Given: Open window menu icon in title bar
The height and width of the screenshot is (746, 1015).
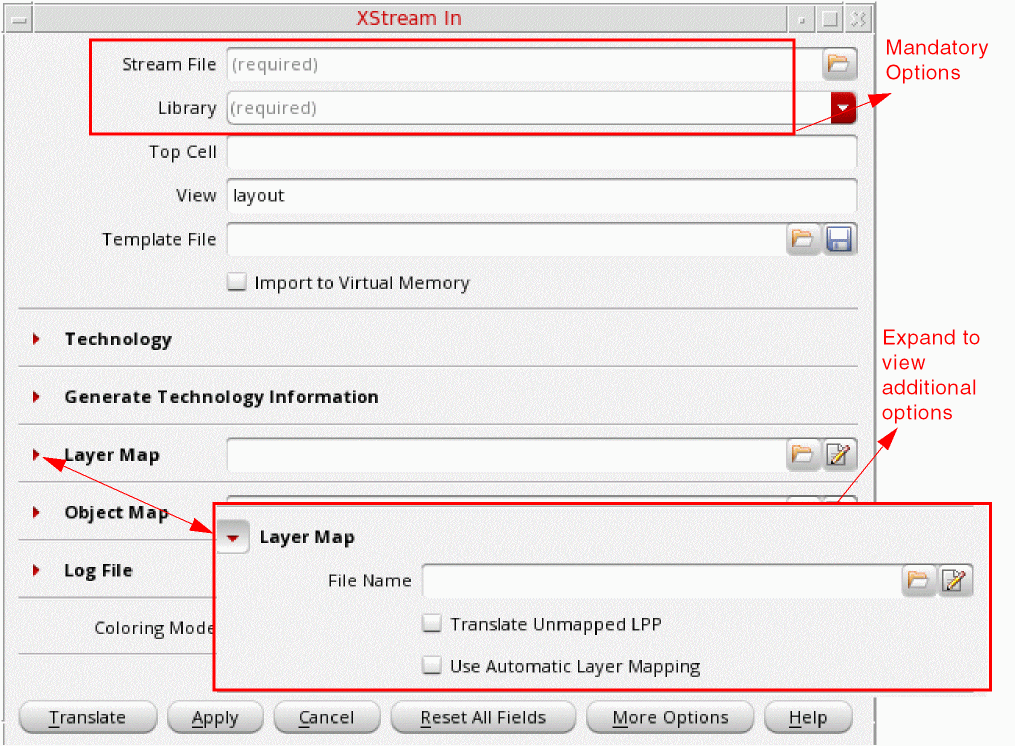Looking at the screenshot, I should point(19,19).
